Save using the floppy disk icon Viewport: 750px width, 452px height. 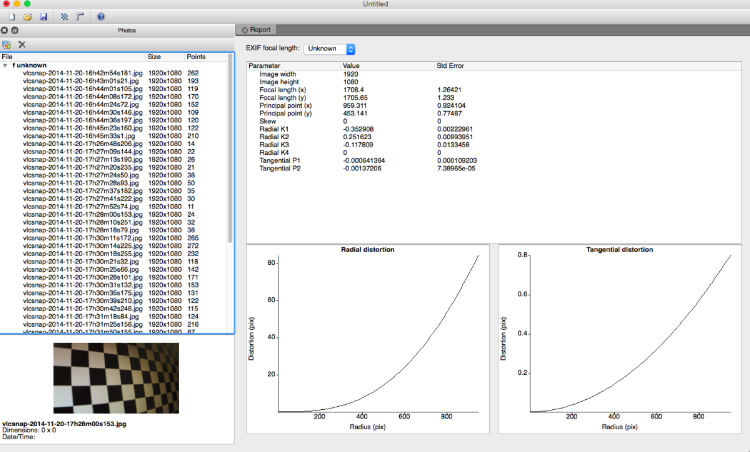click(44, 17)
